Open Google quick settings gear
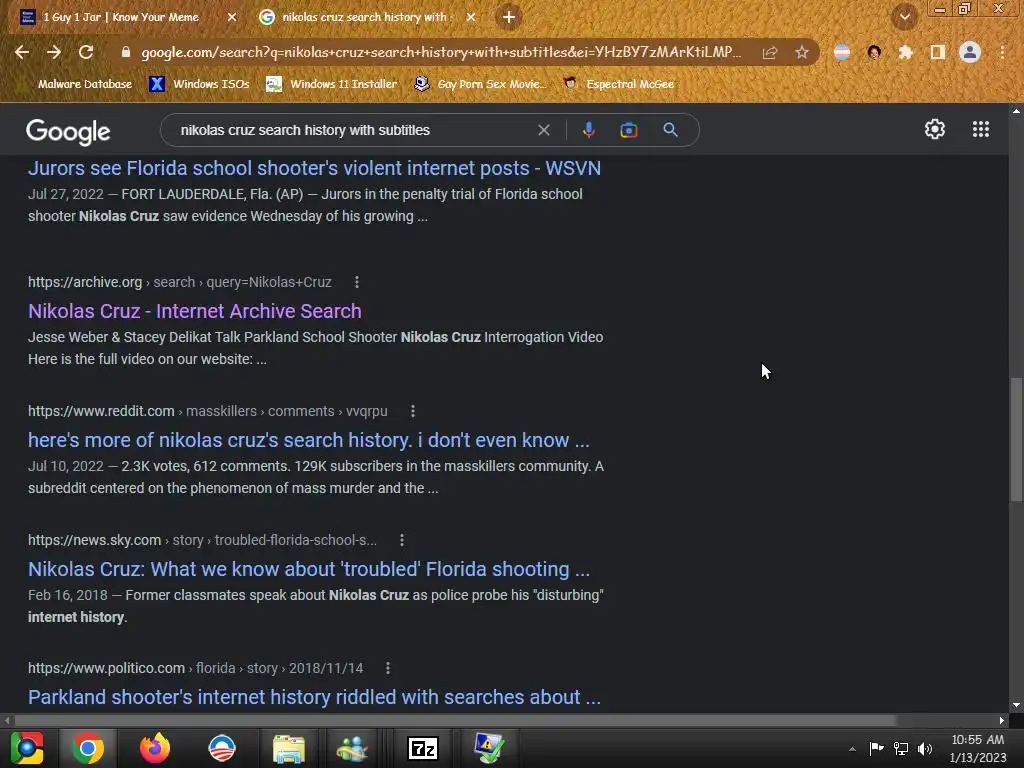The width and height of the screenshot is (1024, 768). click(x=935, y=129)
